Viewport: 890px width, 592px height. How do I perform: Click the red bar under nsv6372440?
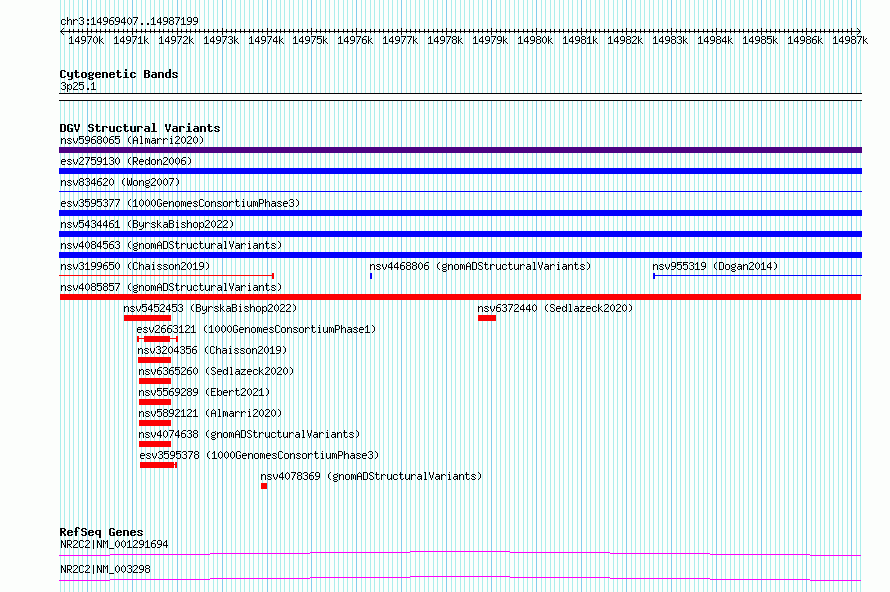coord(487,318)
